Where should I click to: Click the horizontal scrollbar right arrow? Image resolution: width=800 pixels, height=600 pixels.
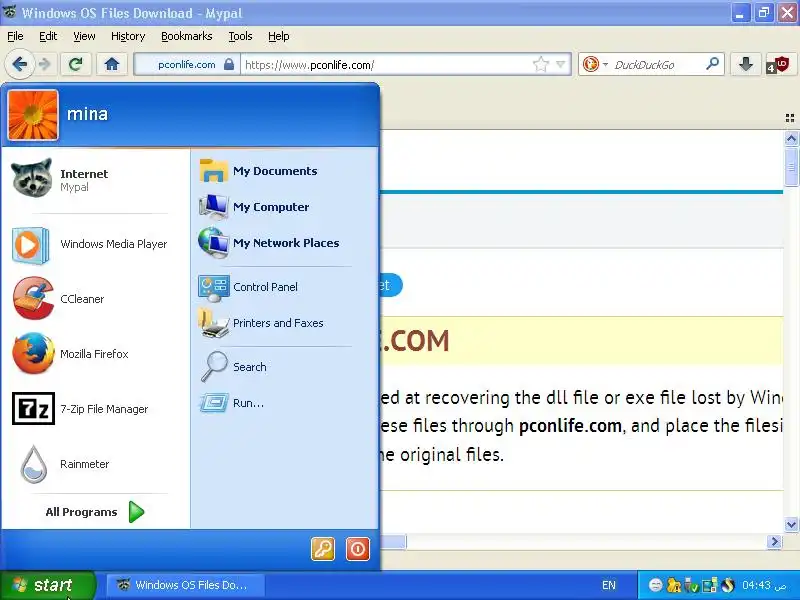pyautogui.click(x=774, y=542)
